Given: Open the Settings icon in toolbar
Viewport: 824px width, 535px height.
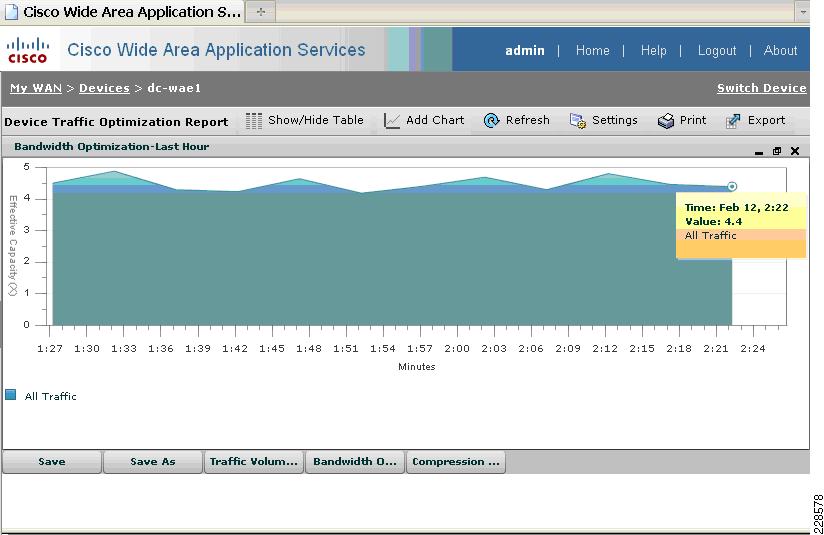Looking at the screenshot, I should point(578,121).
